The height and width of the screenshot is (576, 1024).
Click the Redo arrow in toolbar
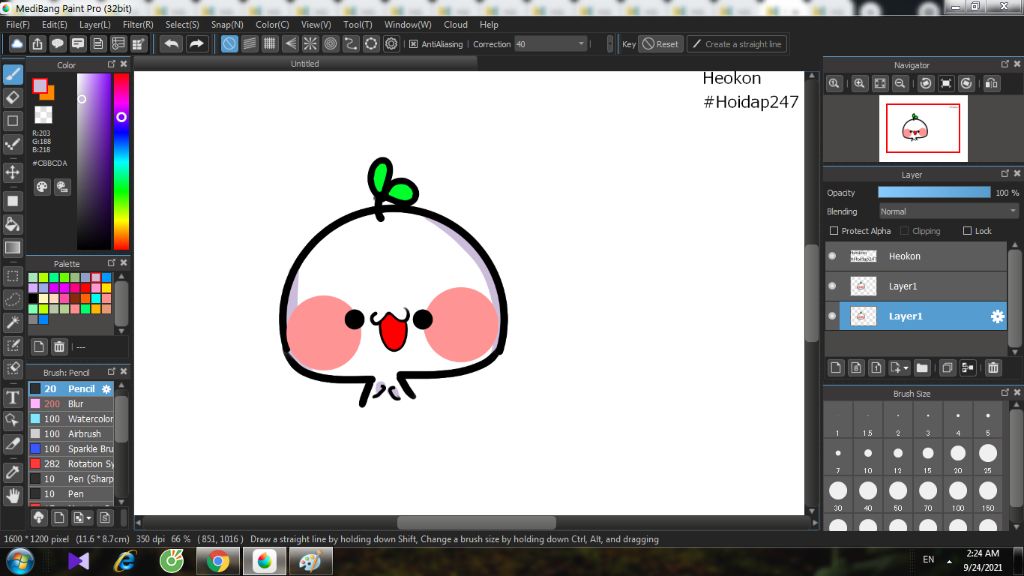click(x=196, y=44)
